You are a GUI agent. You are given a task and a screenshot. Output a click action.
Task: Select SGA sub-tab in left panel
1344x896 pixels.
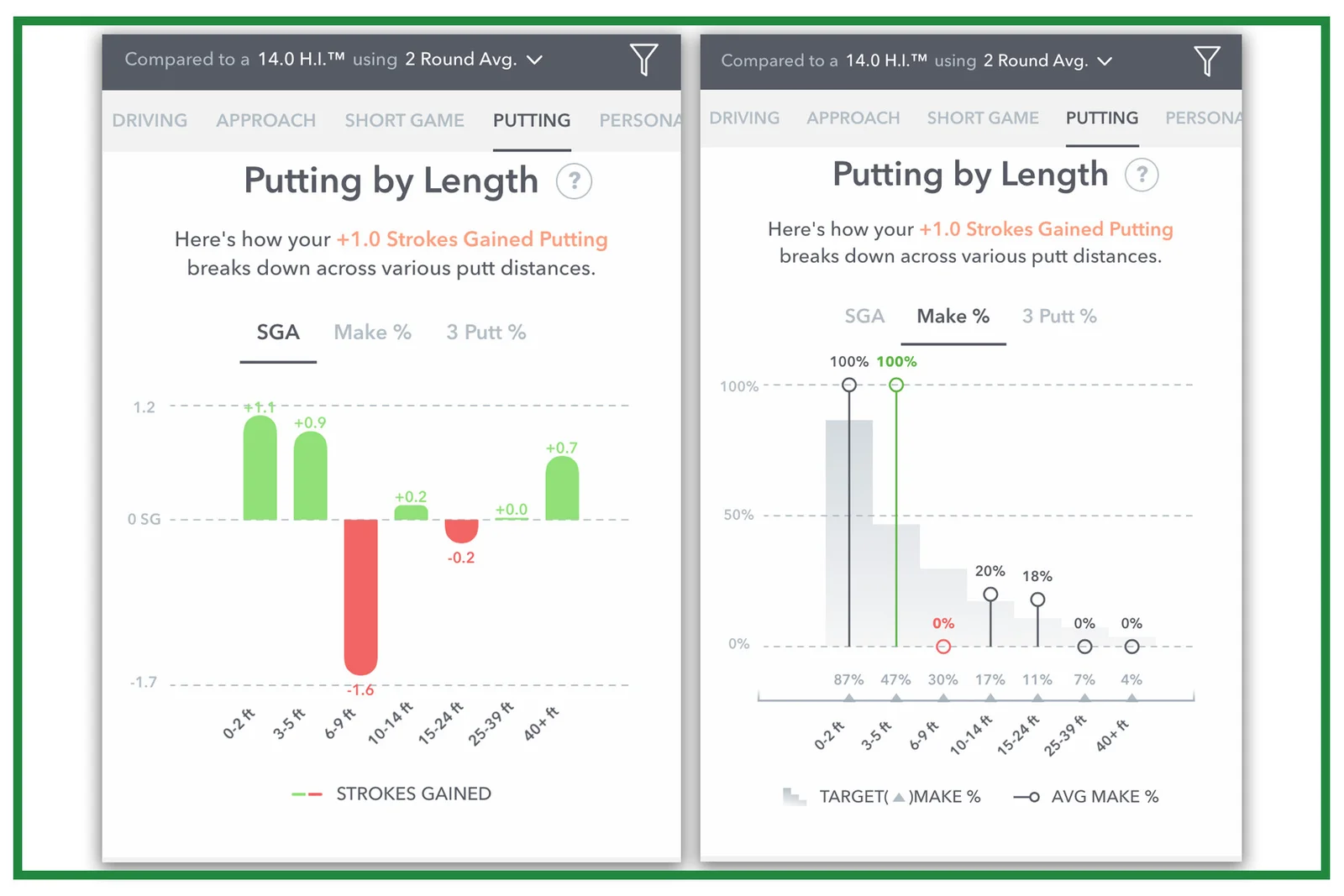(278, 333)
